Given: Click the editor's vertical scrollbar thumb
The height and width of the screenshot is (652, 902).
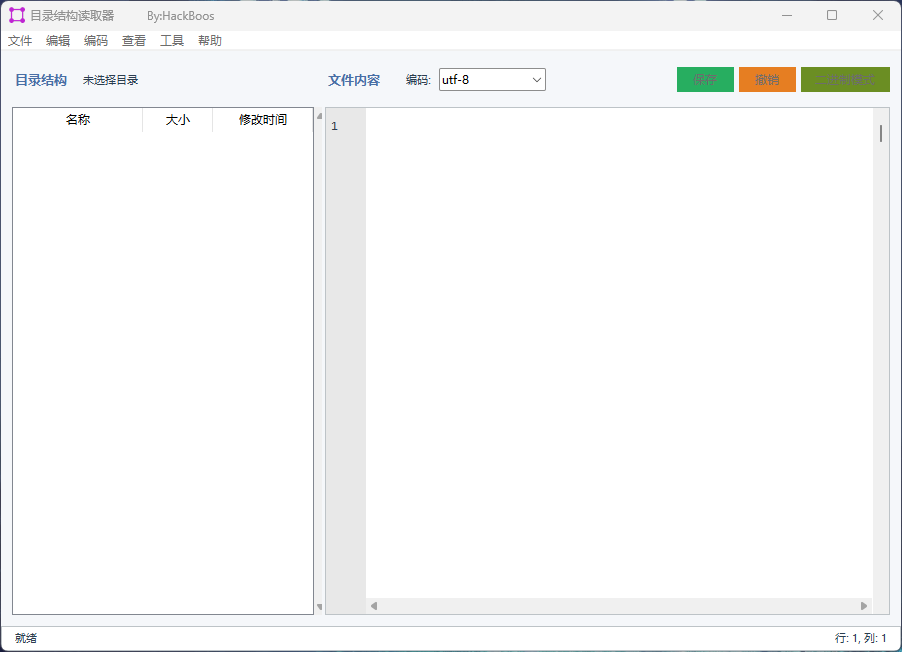Looking at the screenshot, I should 881,134.
